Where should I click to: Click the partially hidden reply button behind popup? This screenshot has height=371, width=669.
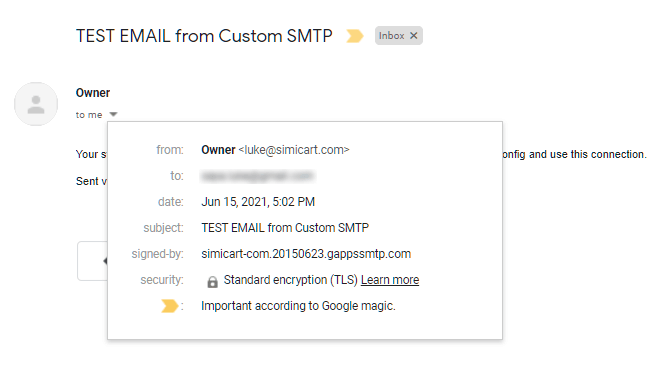(x=92, y=261)
